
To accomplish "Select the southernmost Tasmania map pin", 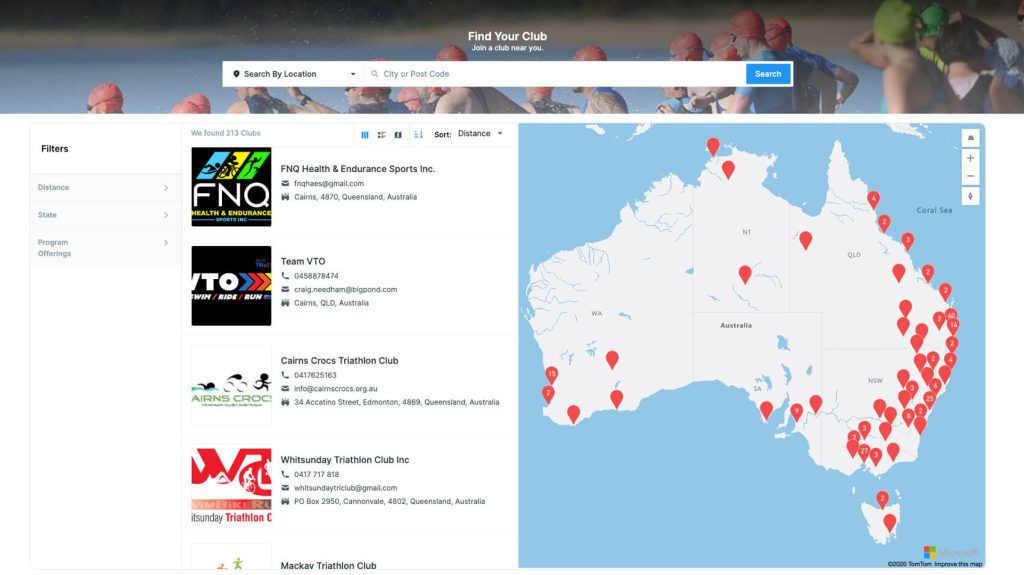I will click(x=889, y=523).
